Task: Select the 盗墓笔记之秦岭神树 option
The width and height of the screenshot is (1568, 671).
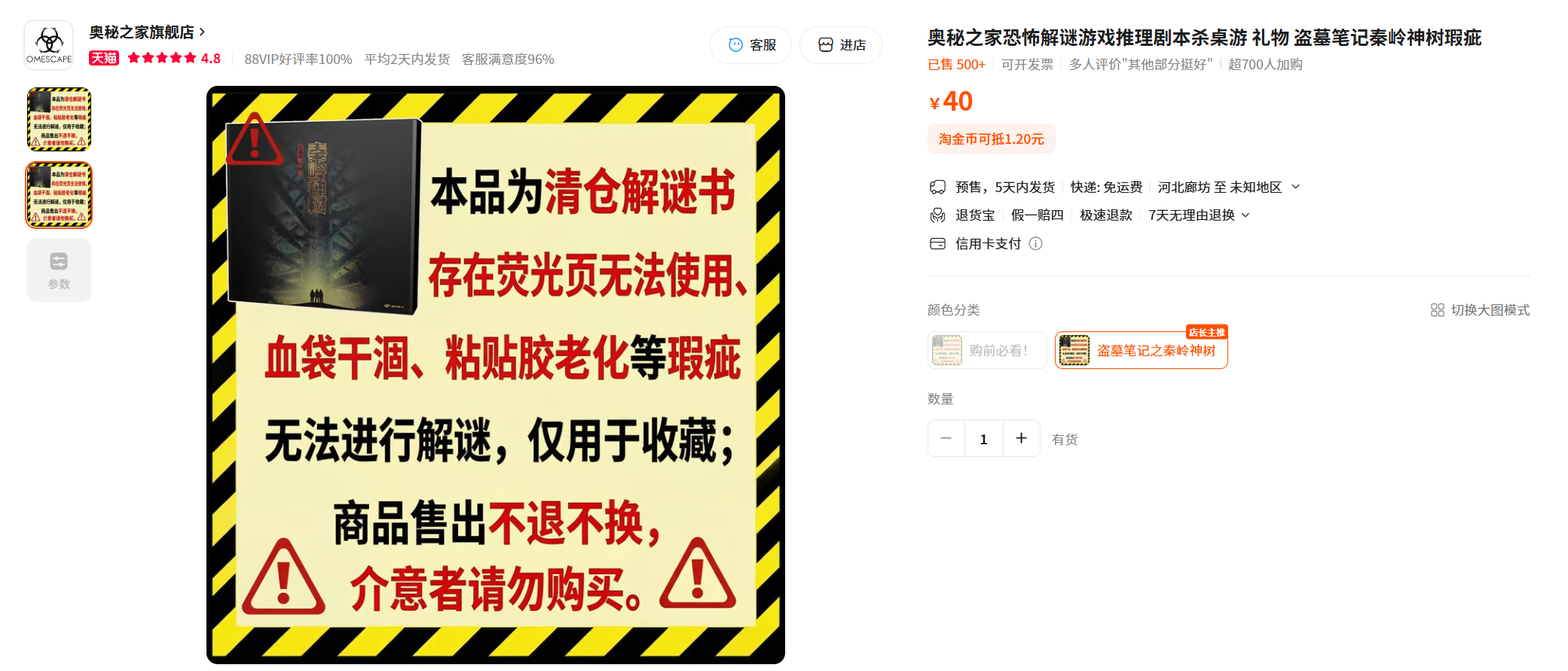Action: (x=1141, y=350)
